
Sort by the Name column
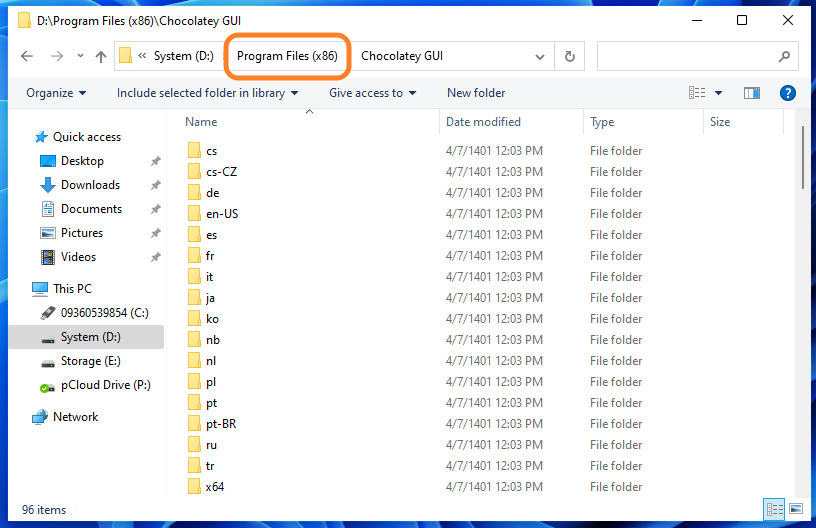pos(201,122)
